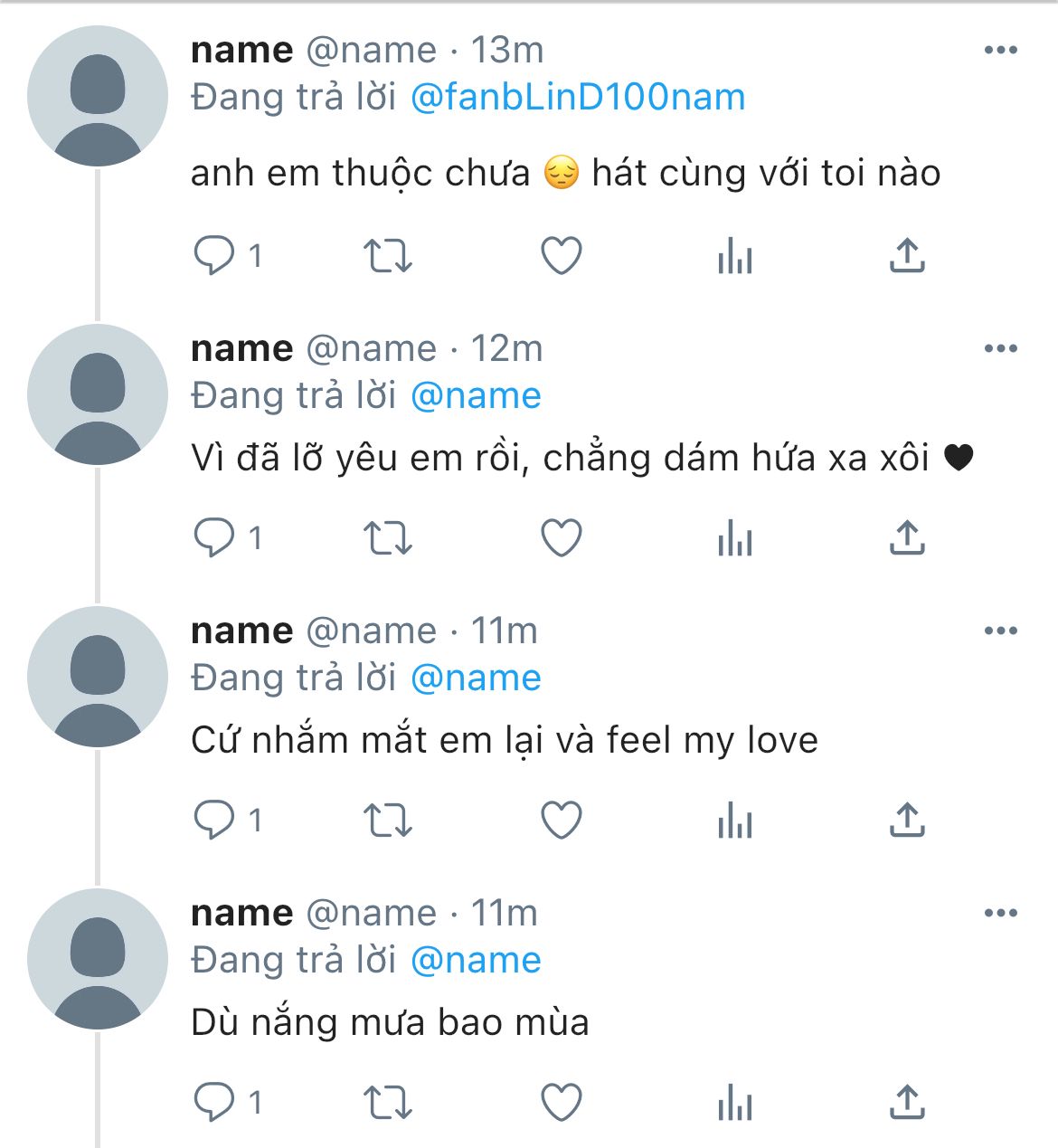Retweet the 'feel my love' tweet
The height and width of the screenshot is (1148, 1058).
point(388,821)
